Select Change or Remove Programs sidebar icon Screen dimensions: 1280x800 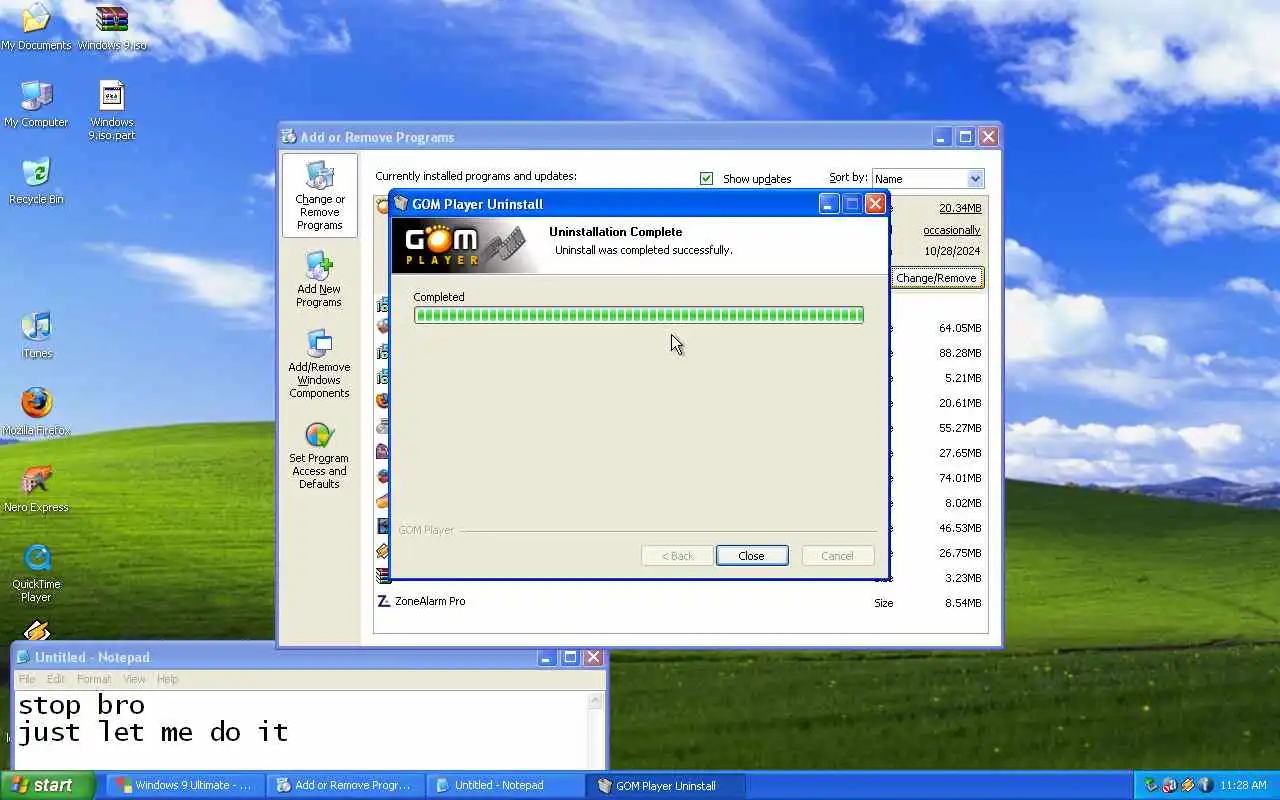pos(319,195)
